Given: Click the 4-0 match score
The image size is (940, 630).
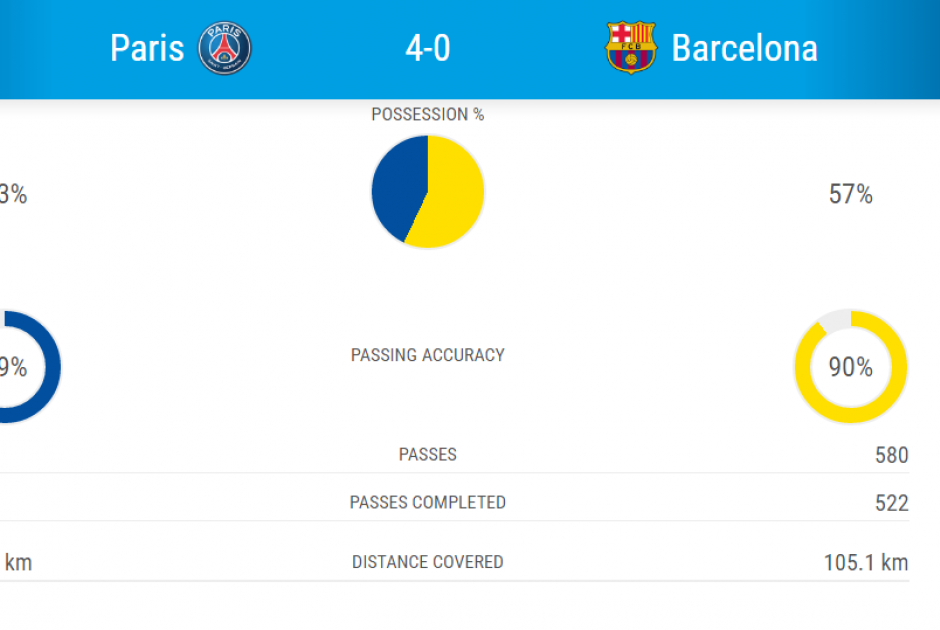Looking at the screenshot, I should tap(427, 48).
